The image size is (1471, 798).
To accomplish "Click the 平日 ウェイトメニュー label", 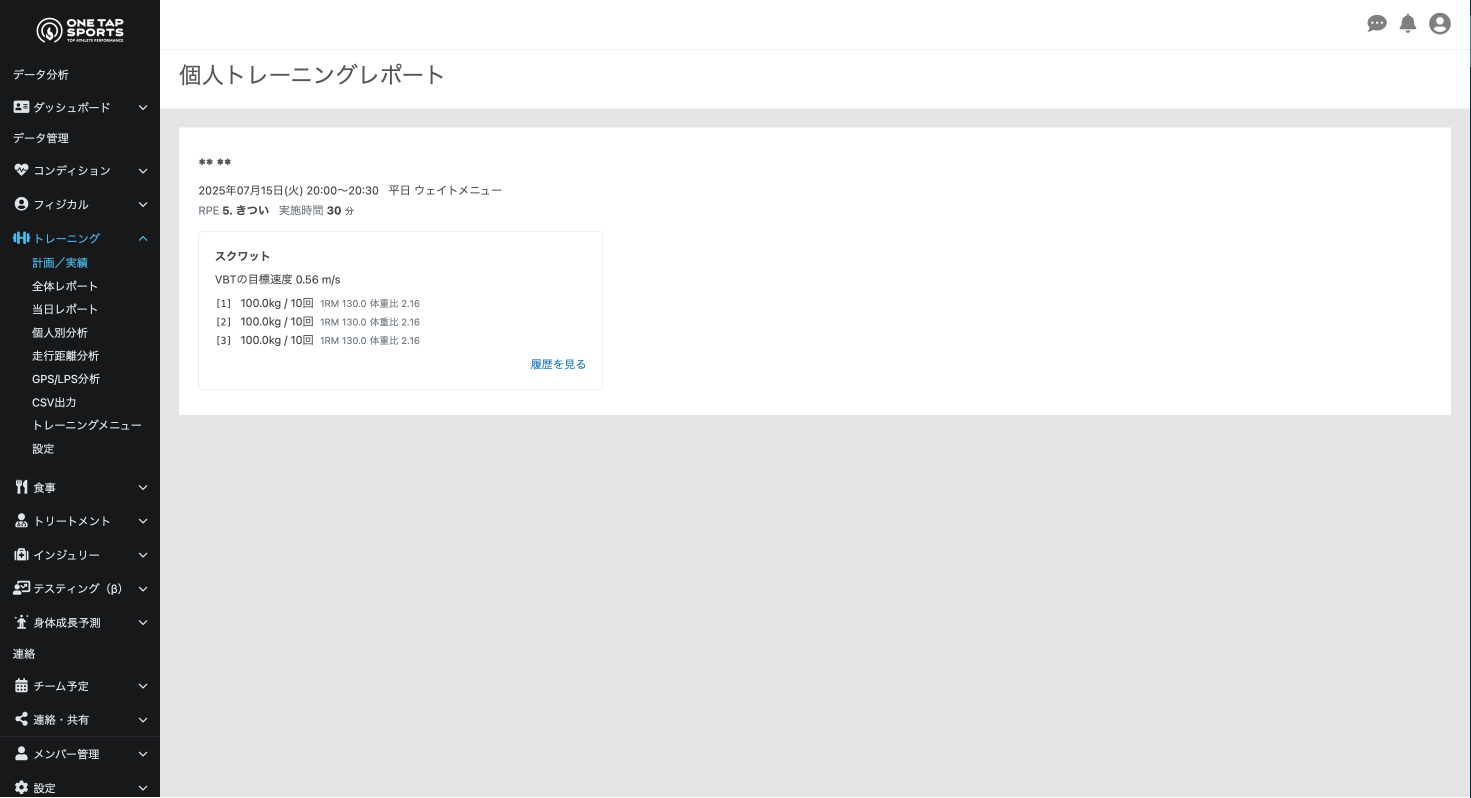I will click(x=445, y=190).
